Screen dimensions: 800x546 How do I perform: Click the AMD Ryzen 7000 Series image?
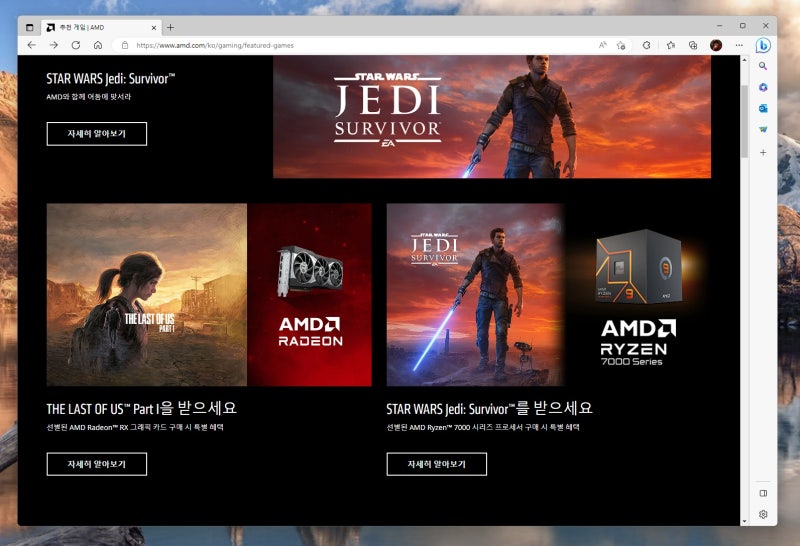pyautogui.click(x=638, y=295)
